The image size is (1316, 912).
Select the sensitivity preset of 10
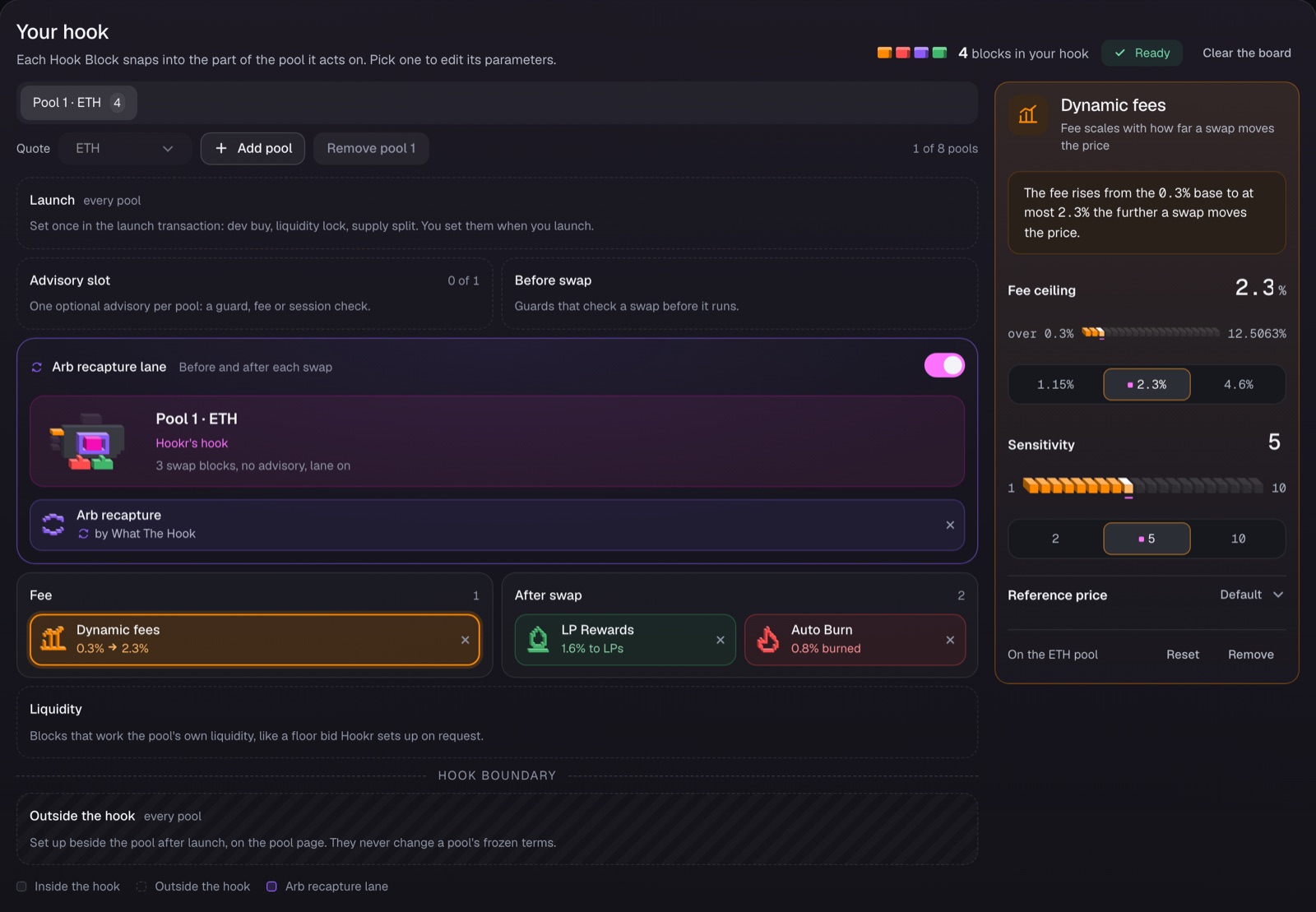1238,539
